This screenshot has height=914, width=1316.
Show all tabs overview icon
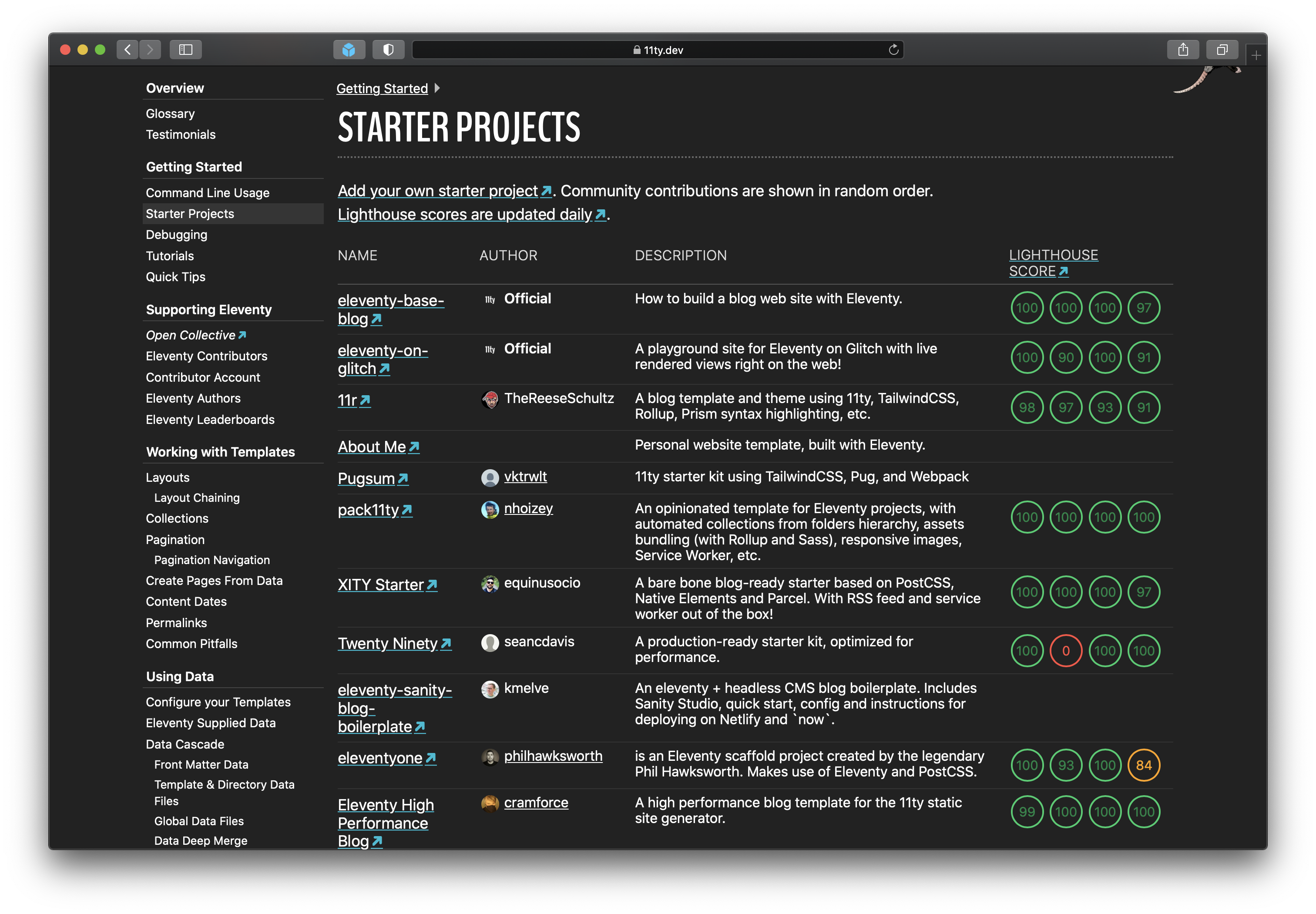pos(1222,50)
